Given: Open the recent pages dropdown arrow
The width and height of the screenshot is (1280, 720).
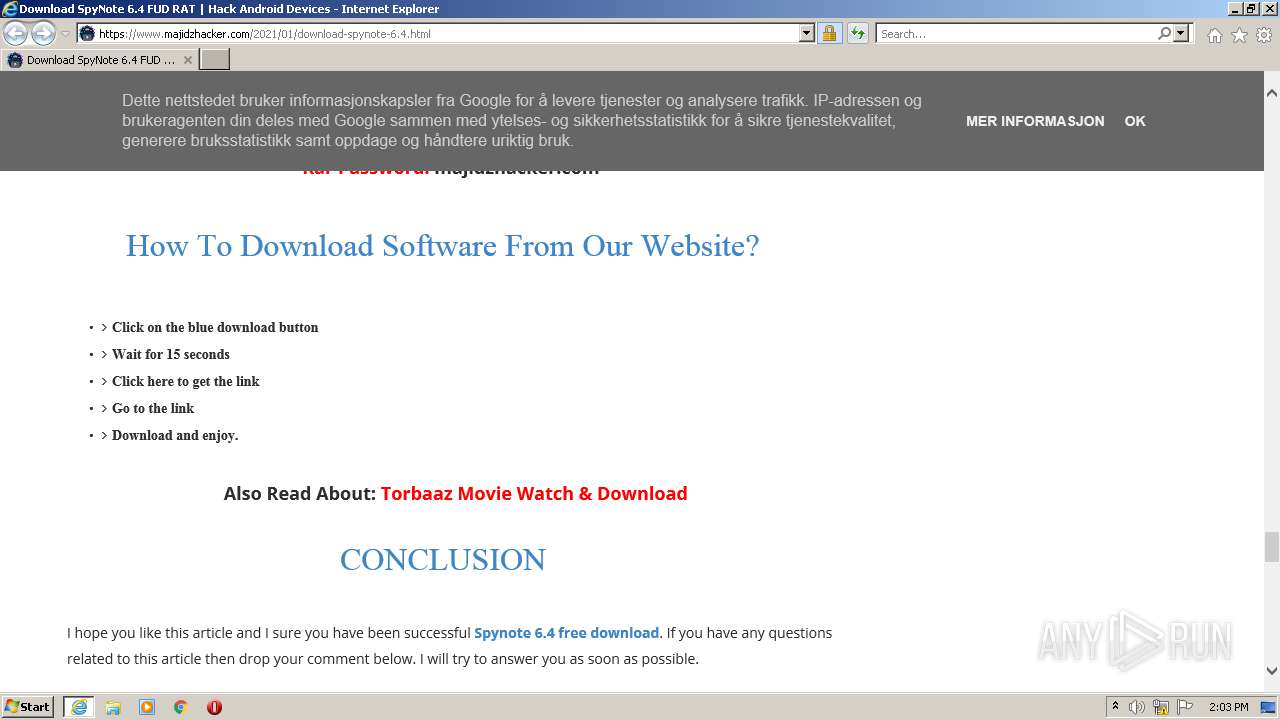Looking at the screenshot, I should [x=65, y=34].
